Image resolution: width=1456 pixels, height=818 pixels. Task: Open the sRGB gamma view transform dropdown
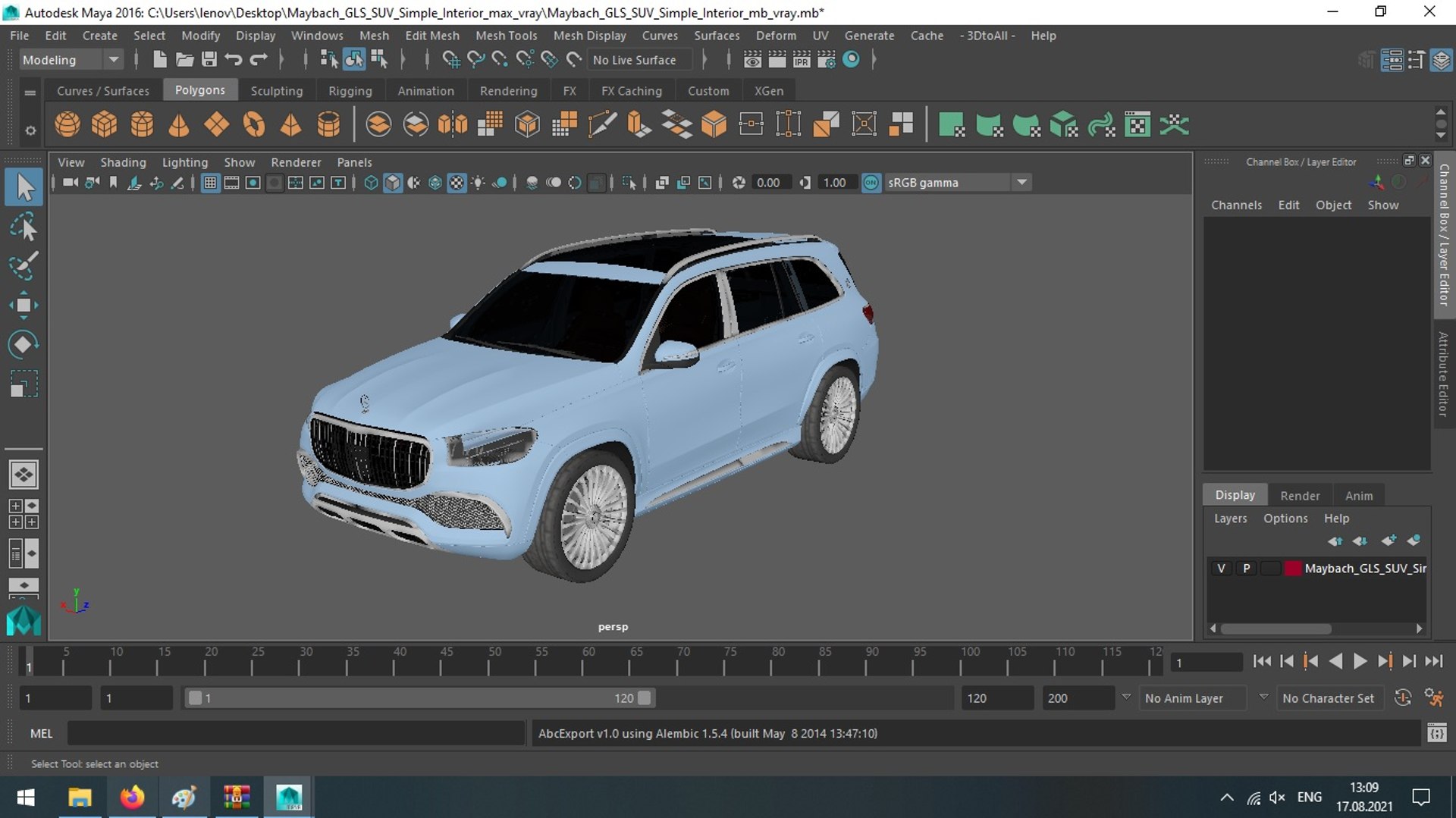pyautogui.click(x=958, y=183)
